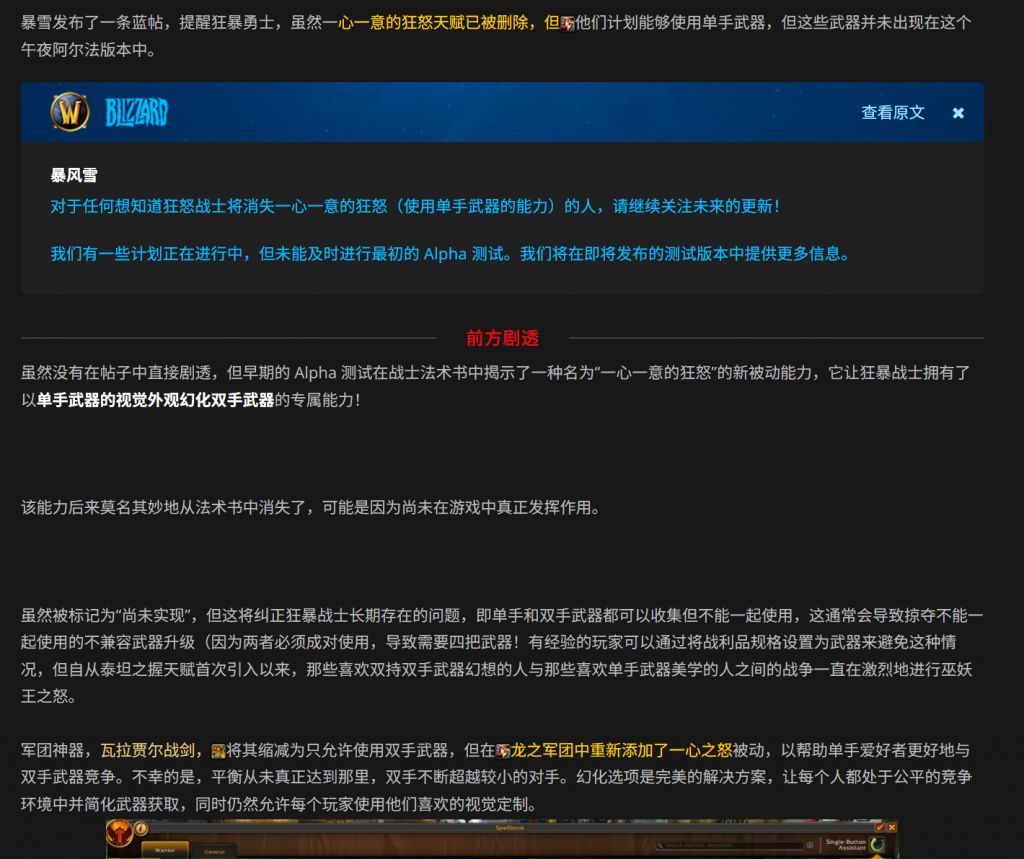Open the info (i) icon beside the crest
This screenshot has width=1024, height=859.
pyautogui.click(x=140, y=828)
